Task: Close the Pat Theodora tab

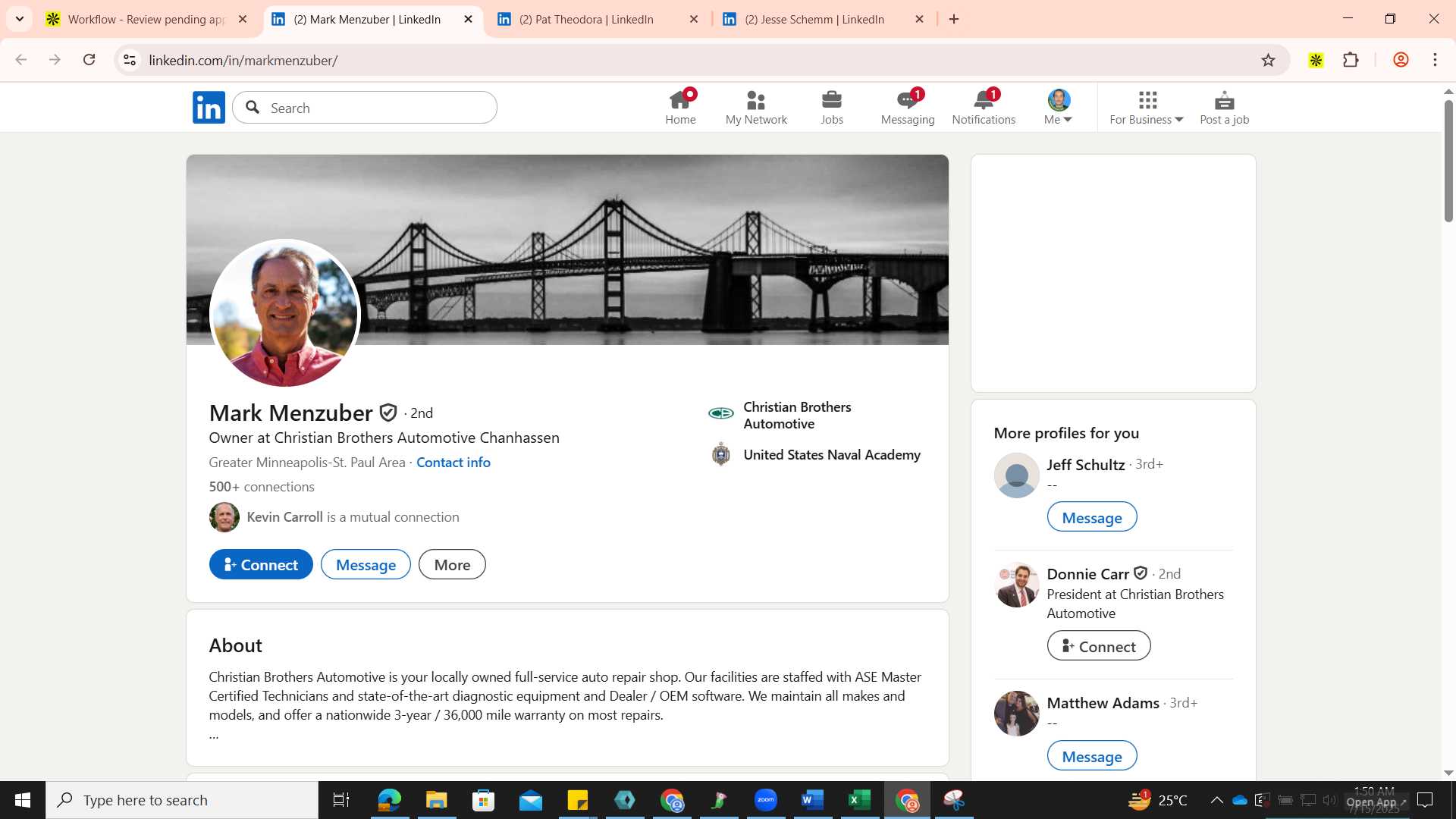Action: pos(693,19)
